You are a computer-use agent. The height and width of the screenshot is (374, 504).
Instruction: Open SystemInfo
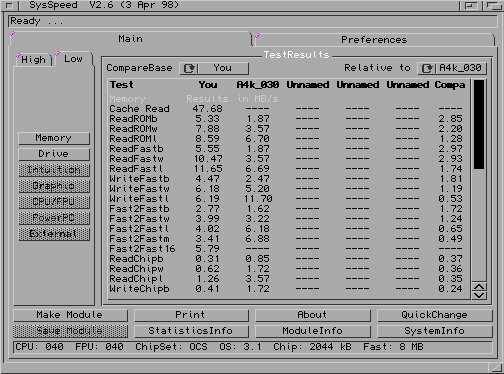[434, 331]
